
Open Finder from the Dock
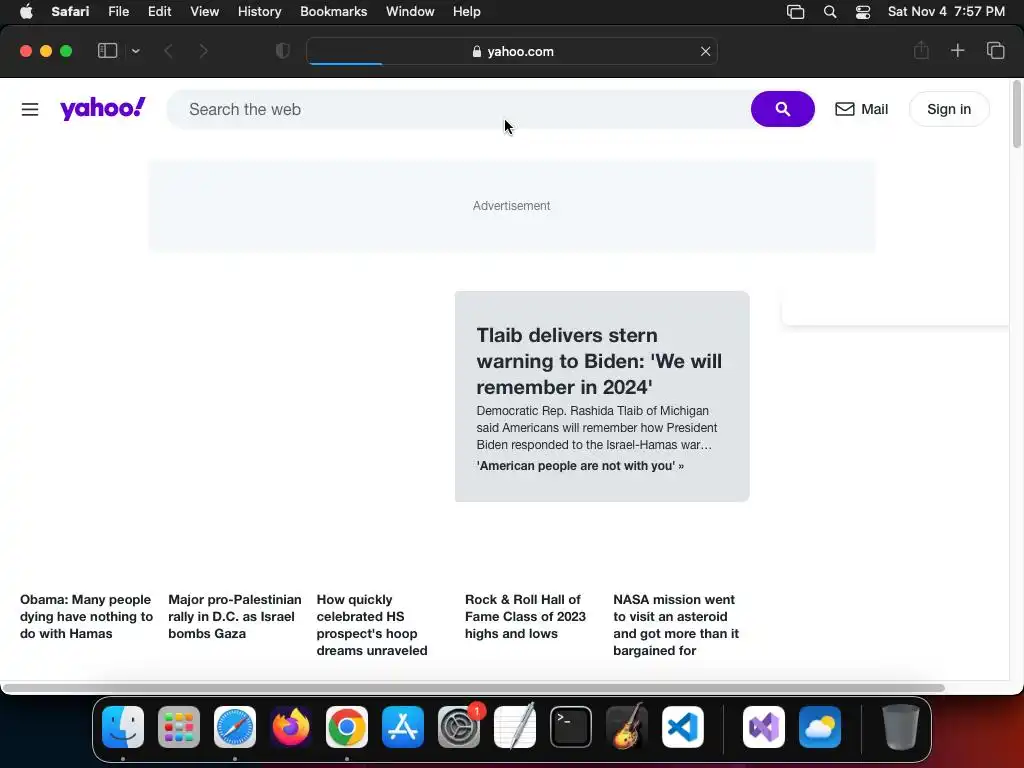coord(123,727)
